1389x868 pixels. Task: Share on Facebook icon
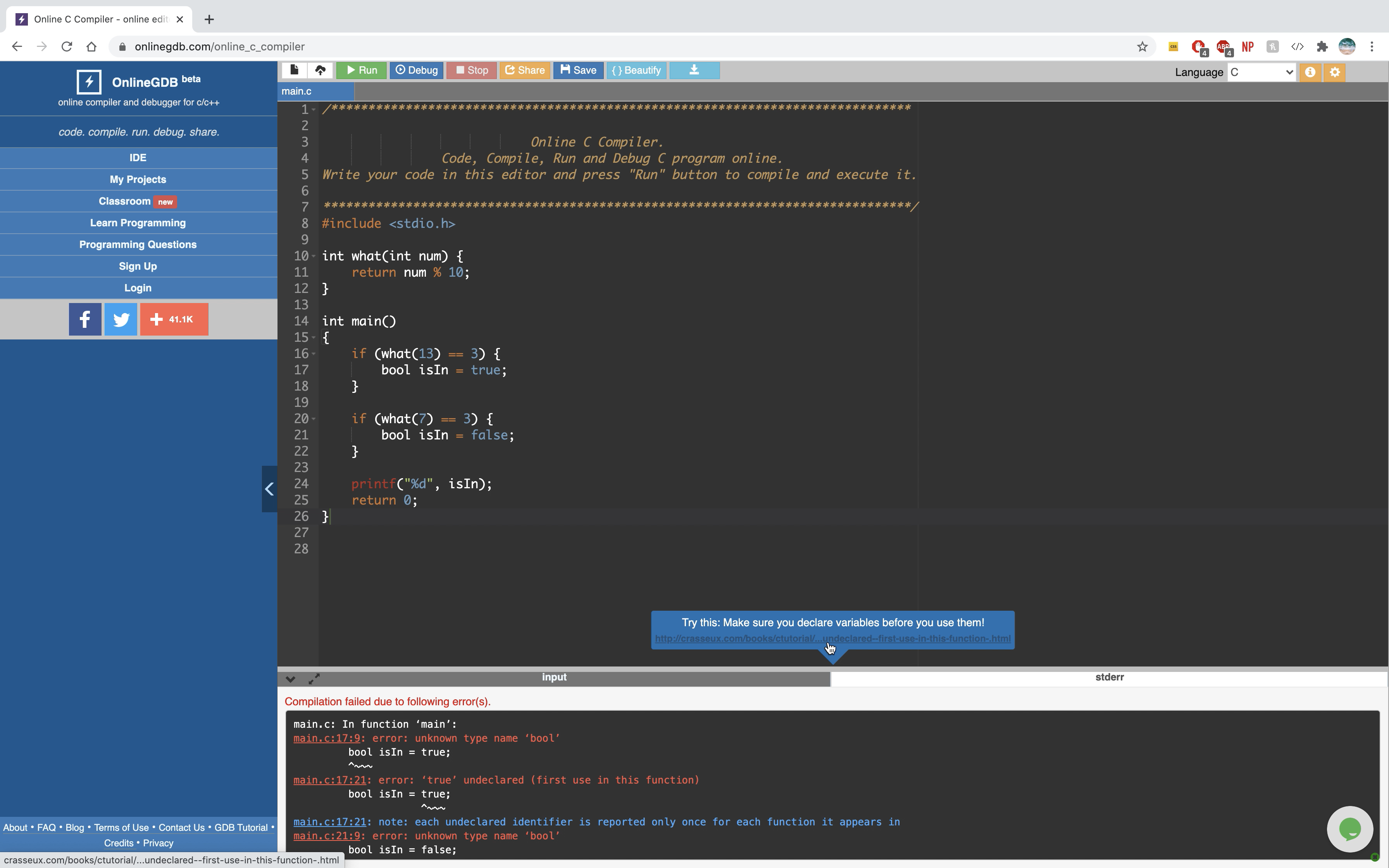tap(85, 319)
